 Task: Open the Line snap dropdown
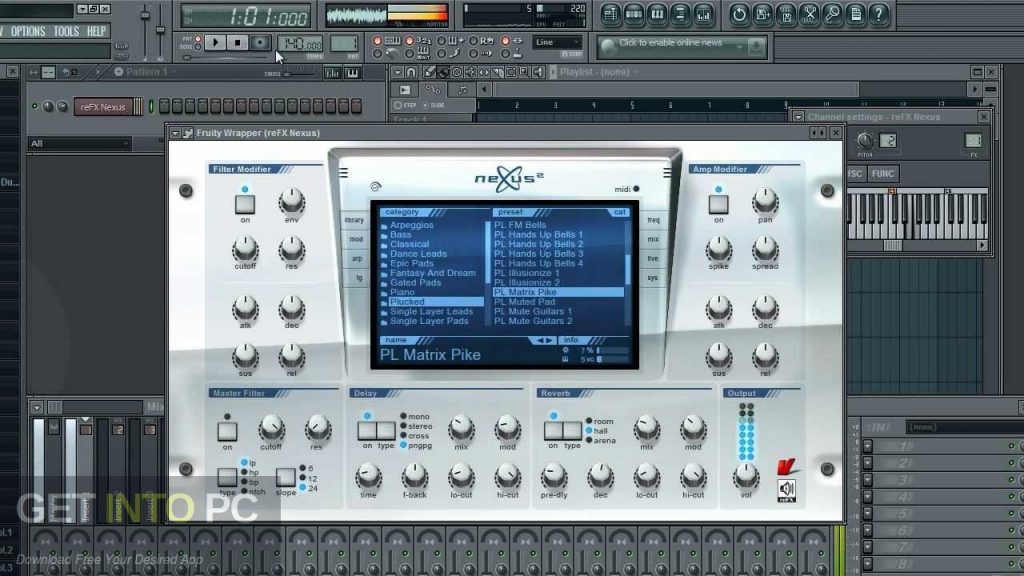pyautogui.click(x=558, y=42)
